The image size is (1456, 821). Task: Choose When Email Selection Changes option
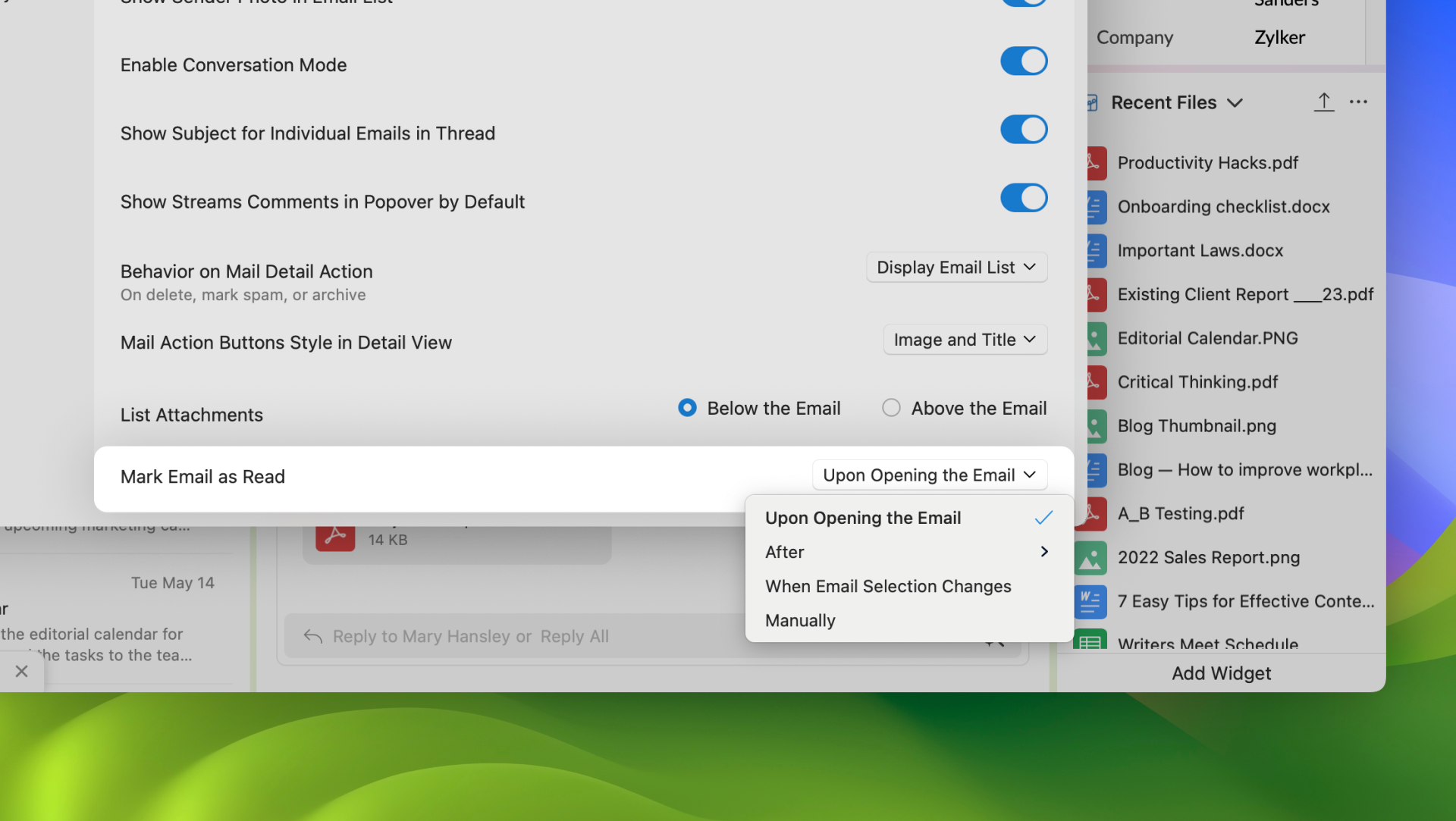[888, 586]
